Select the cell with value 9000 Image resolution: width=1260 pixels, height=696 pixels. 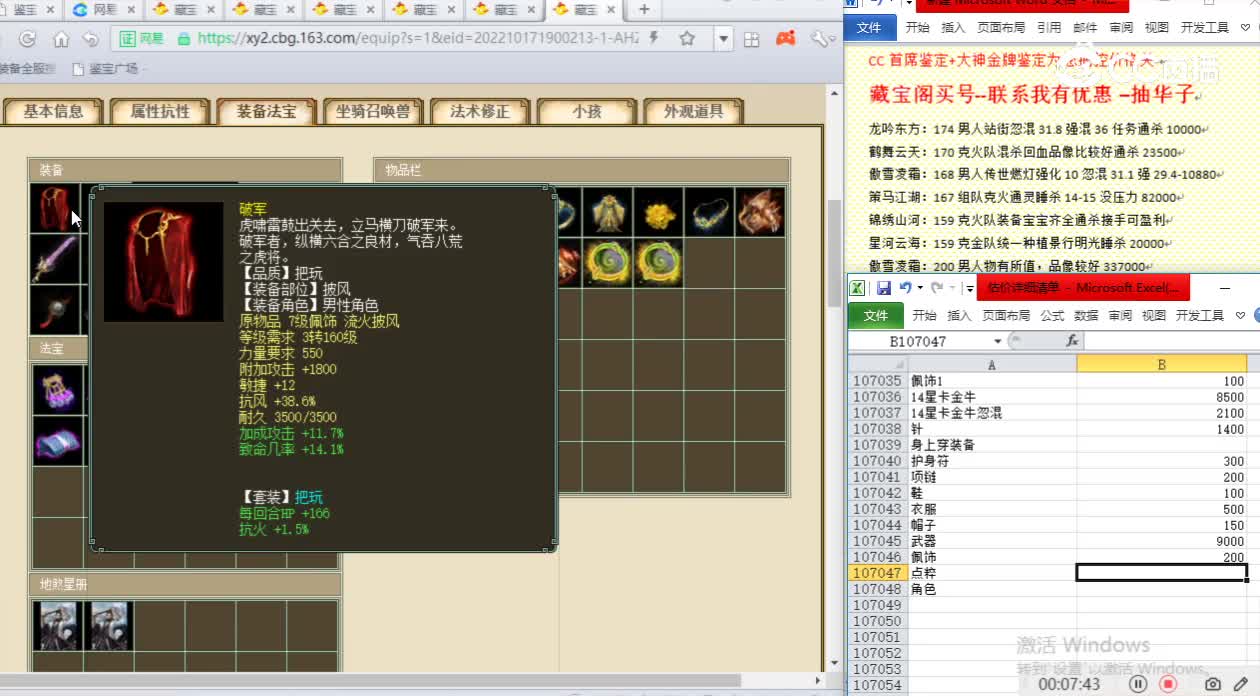click(1162, 541)
